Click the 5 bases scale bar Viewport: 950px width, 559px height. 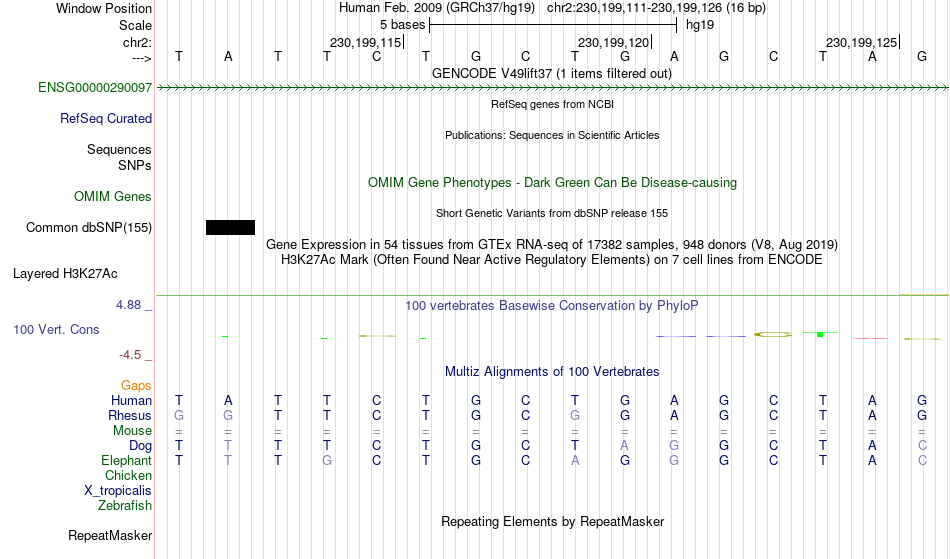tap(553, 25)
